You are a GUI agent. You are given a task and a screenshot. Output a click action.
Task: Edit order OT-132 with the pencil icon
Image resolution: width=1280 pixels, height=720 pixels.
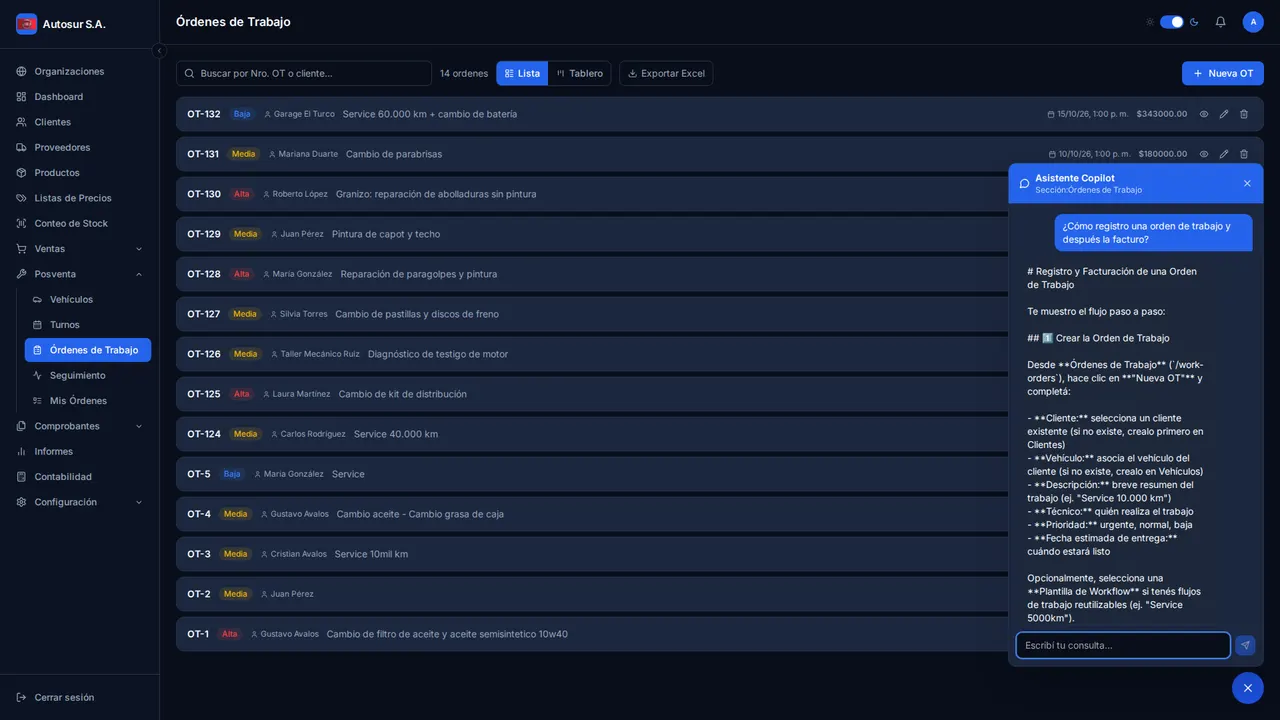[1224, 114]
